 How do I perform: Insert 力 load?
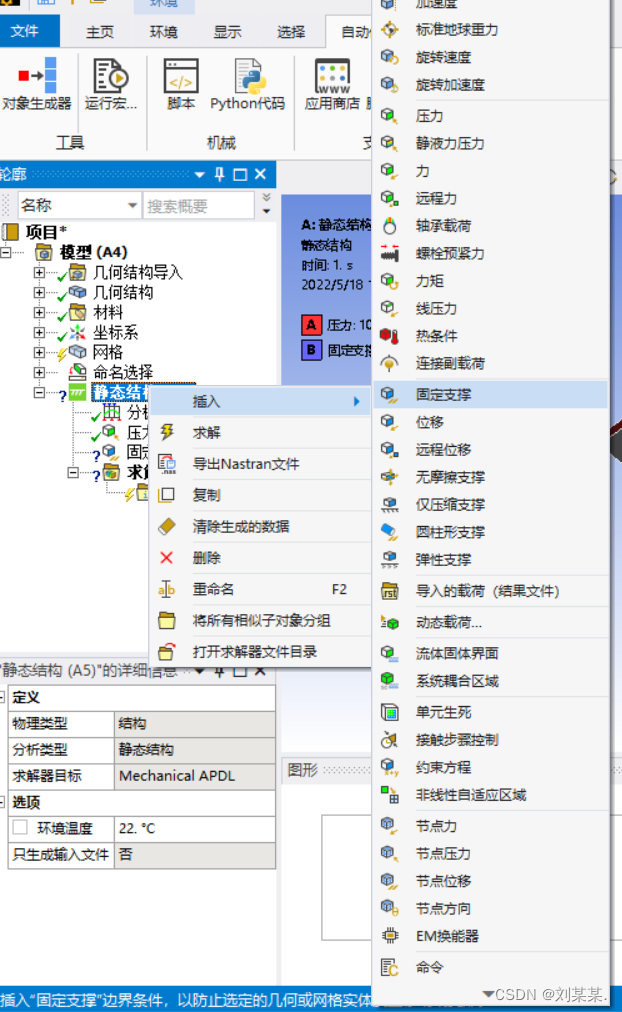(x=491, y=171)
